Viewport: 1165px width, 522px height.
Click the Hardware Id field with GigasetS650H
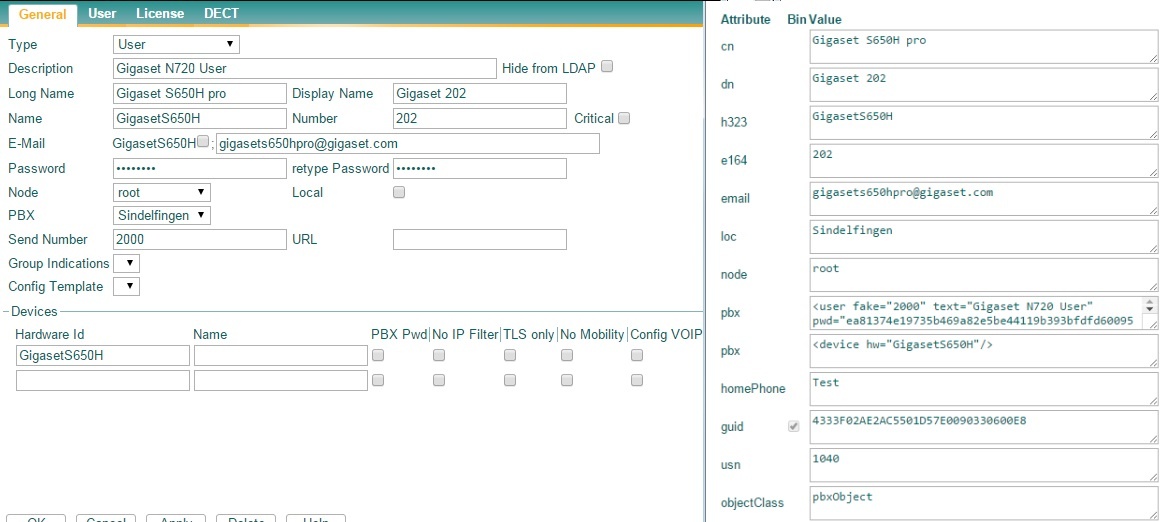[103, 356]
